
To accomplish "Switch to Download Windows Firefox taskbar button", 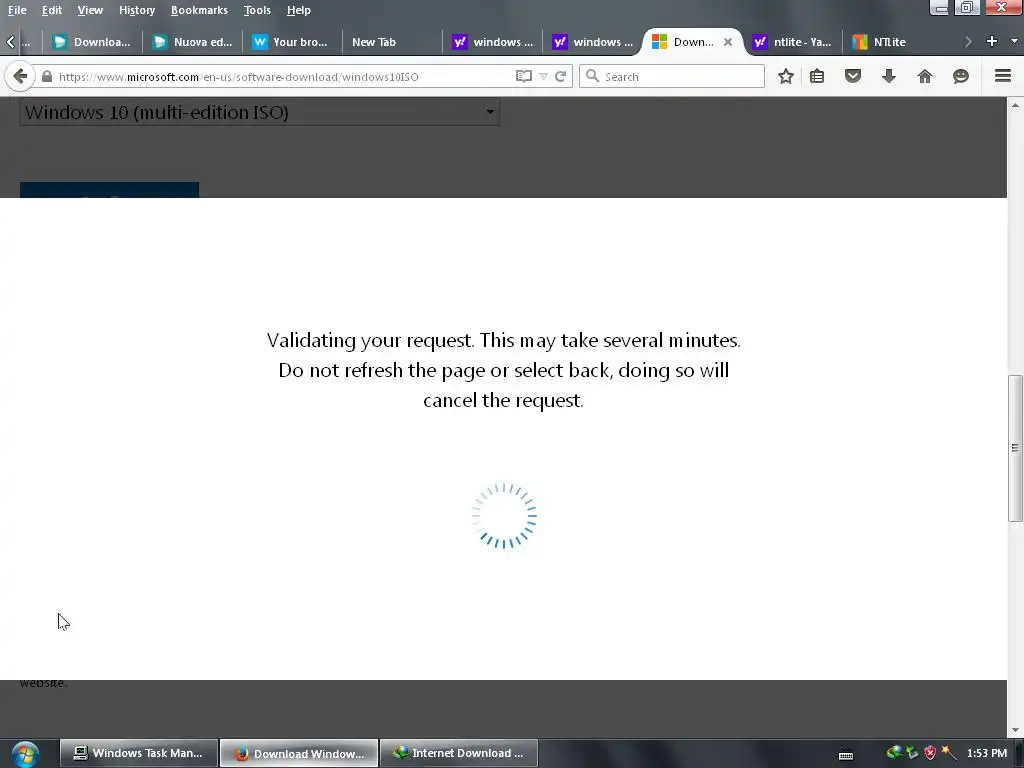I will [x=299, y=753].
